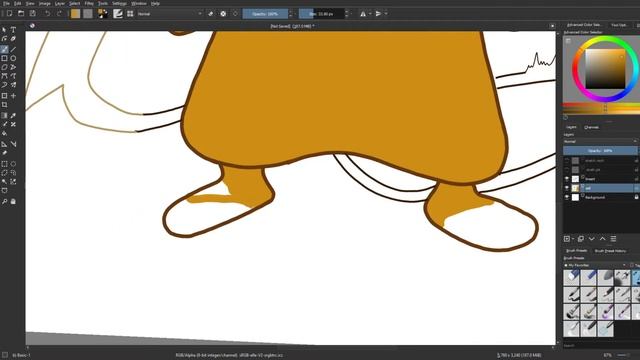This screenshot has height=360, width=640.
Task: Select the Line tool
Action: pos(13,49)
